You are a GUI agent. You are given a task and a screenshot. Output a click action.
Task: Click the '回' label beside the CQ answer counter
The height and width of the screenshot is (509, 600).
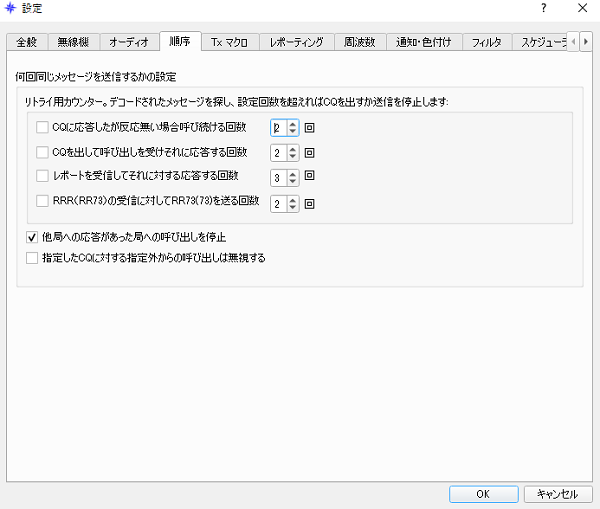coord(310,153)
